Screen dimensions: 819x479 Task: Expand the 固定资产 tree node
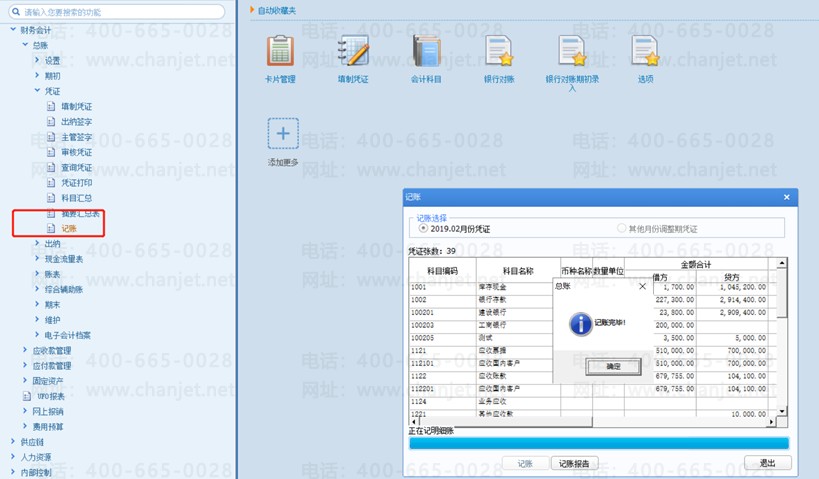[x=25, y=380]
